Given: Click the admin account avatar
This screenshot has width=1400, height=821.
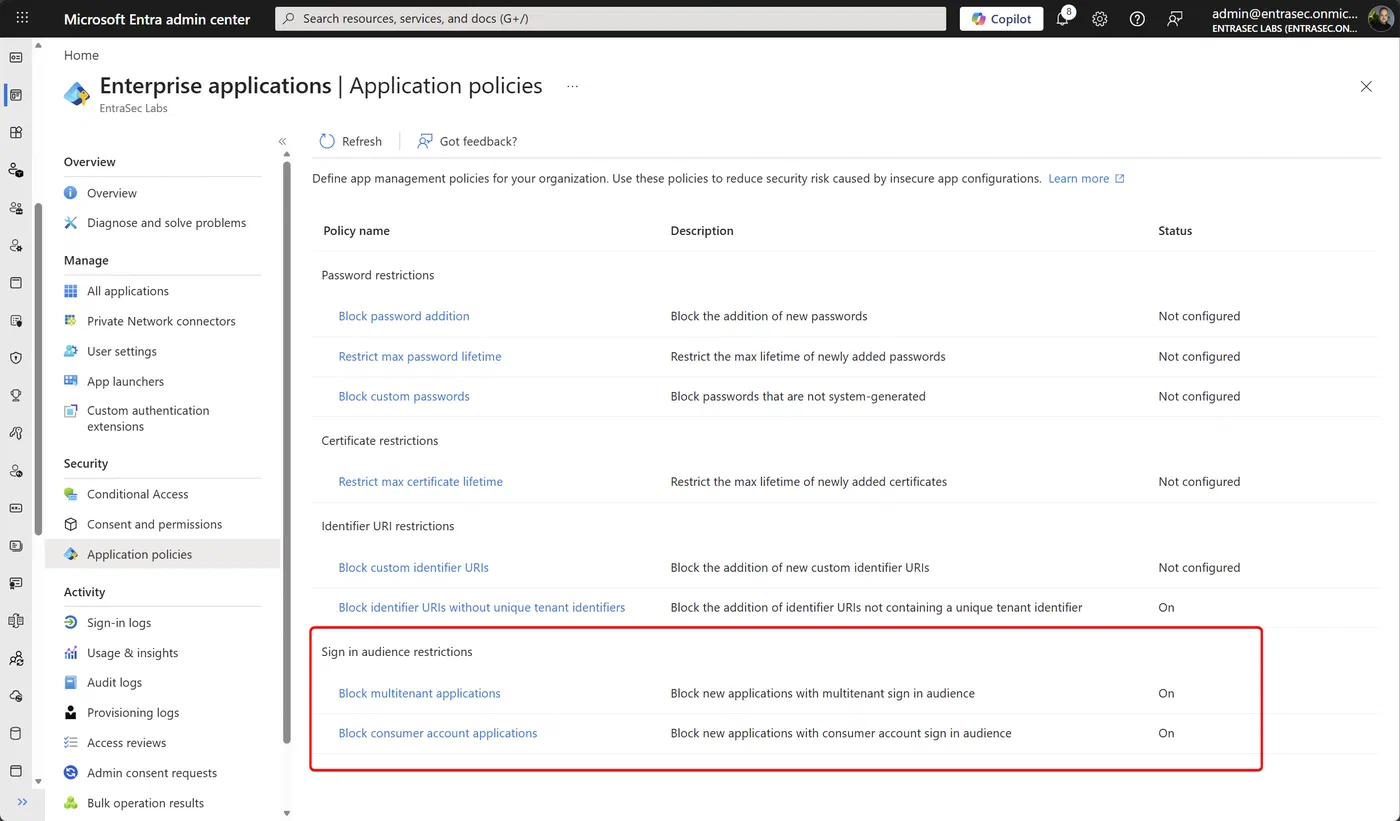Looking at the screenshot, I should 1380,19.
